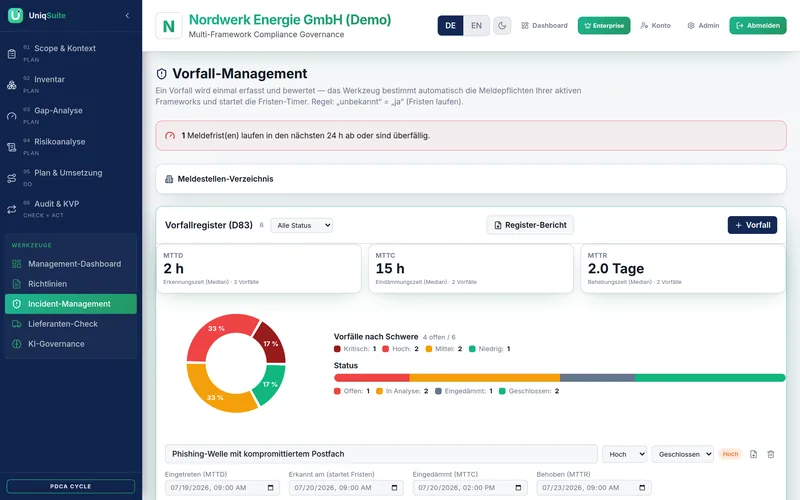
Task: Open calendar picker for Eingedämmt (MTTC)
Action: coord(518,488)
